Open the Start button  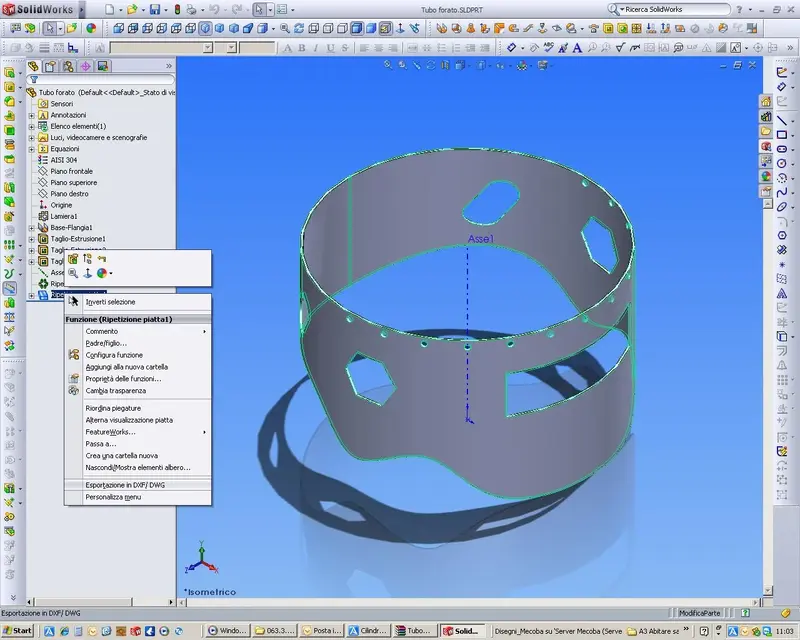pyautogui.click(x=17, y=631)
